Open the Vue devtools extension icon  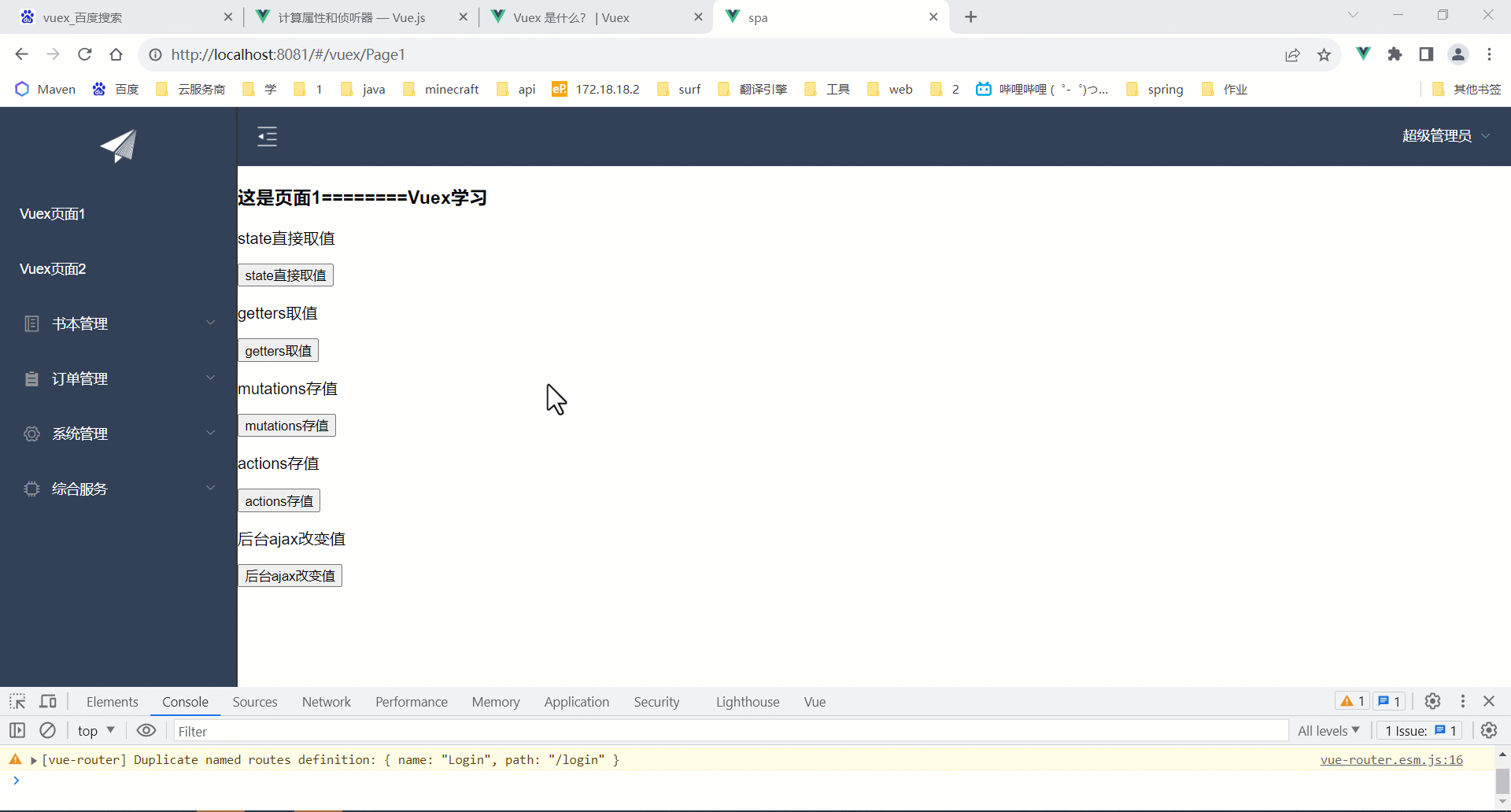pyautogui.click(x=1364, y=54)
